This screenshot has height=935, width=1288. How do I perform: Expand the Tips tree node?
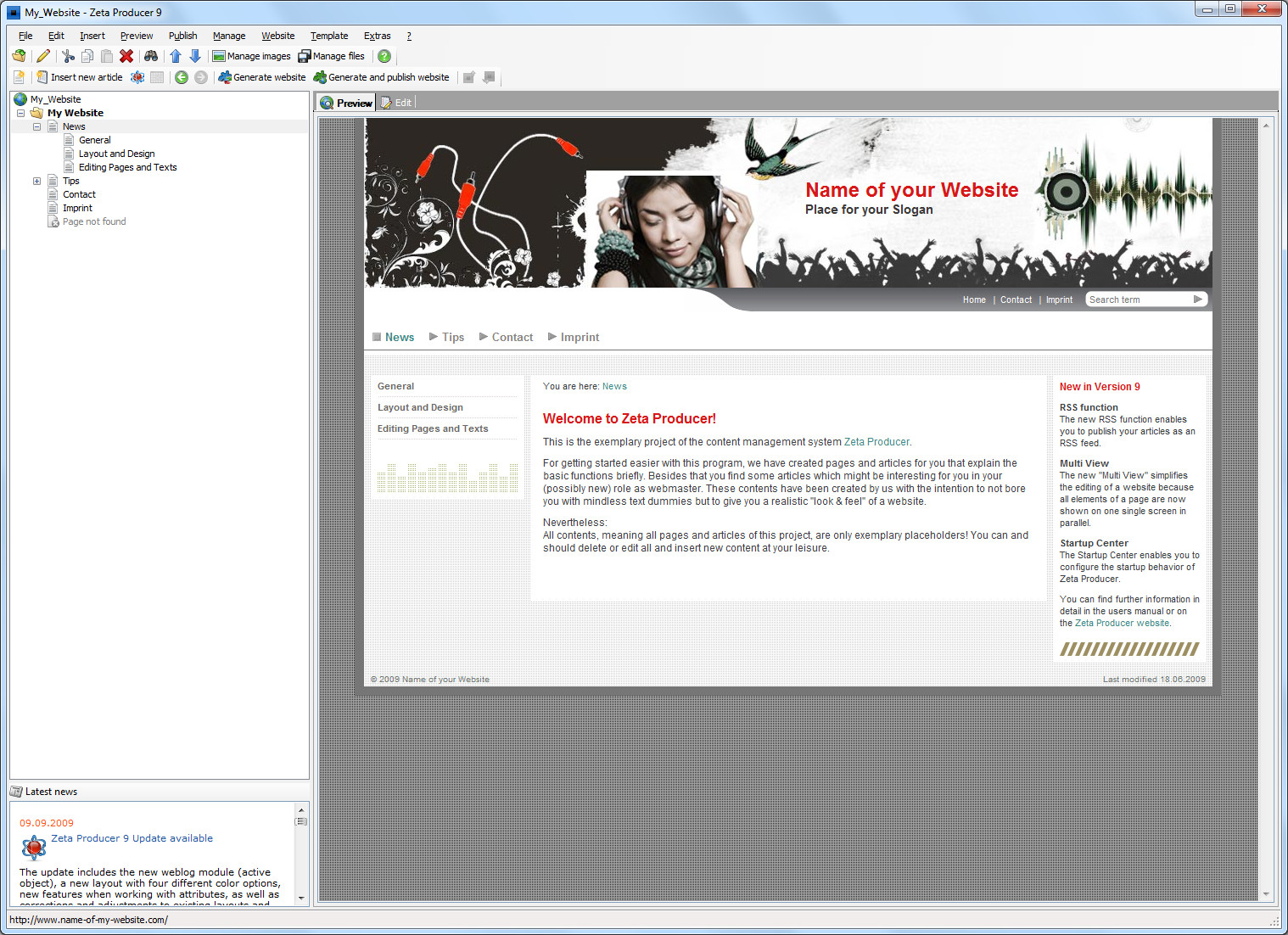tap(36, 181)
